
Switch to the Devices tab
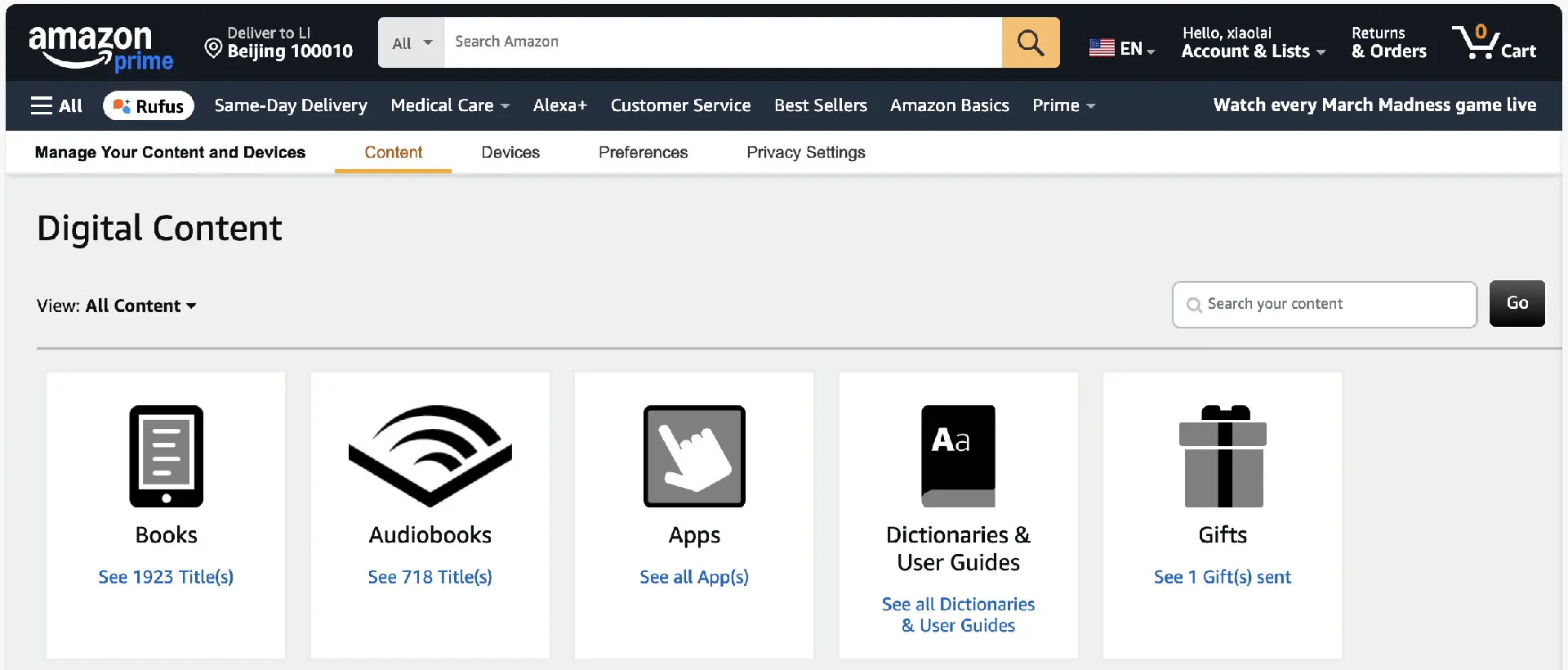click(x=510, y=152)
